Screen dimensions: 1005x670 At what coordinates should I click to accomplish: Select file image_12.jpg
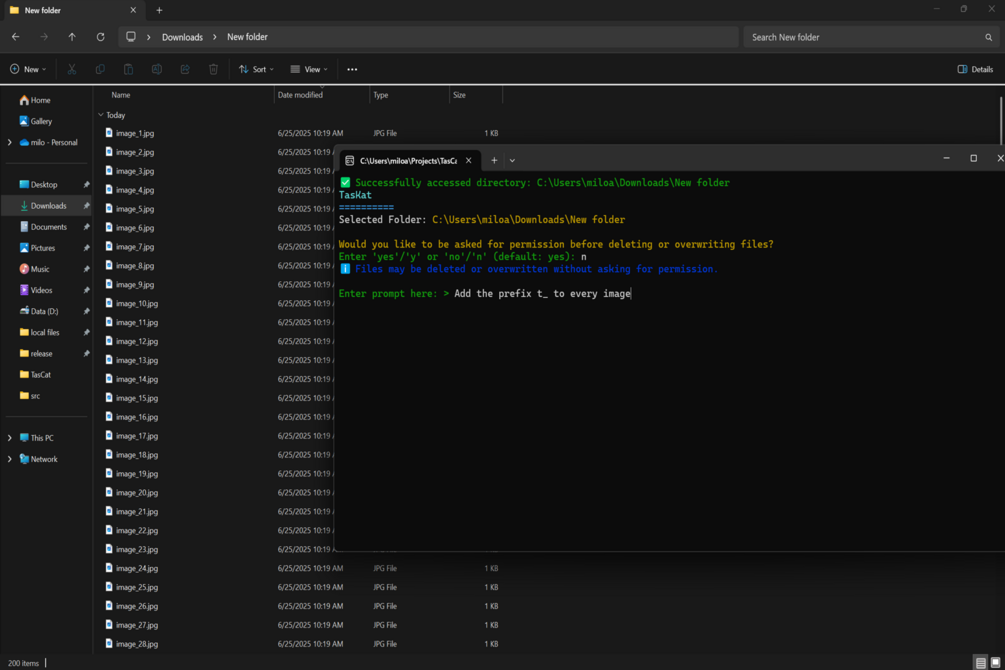click(x=132, y=341)
